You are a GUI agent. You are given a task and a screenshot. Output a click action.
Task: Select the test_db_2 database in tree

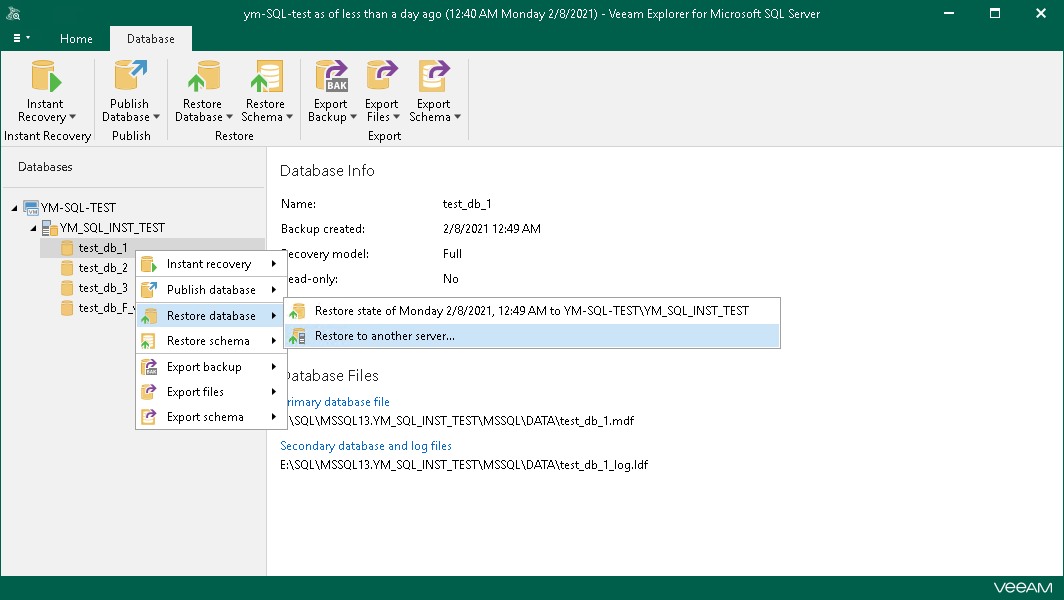(x=103, y=267)
